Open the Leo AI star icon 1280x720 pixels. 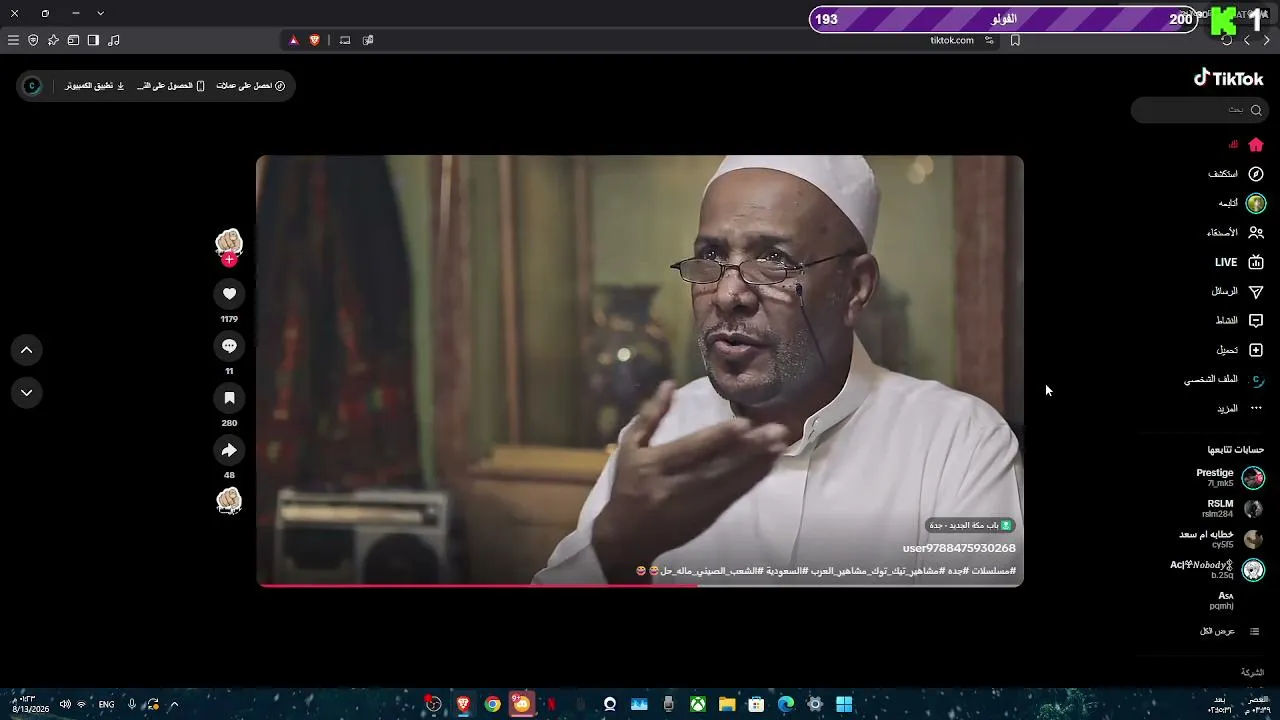coord(53,40)
